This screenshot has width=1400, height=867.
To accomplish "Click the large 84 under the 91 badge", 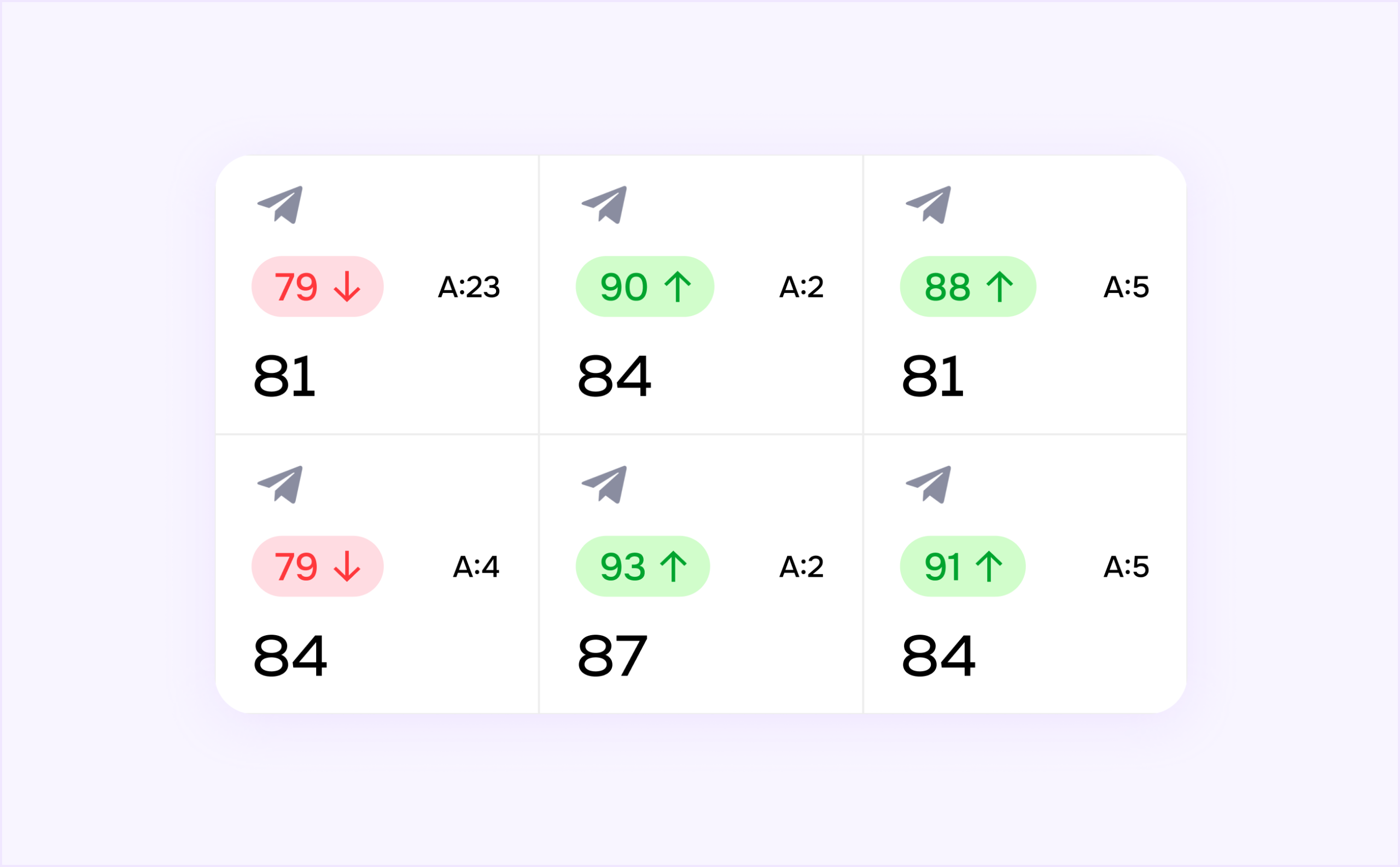I will tap(938, 655).
